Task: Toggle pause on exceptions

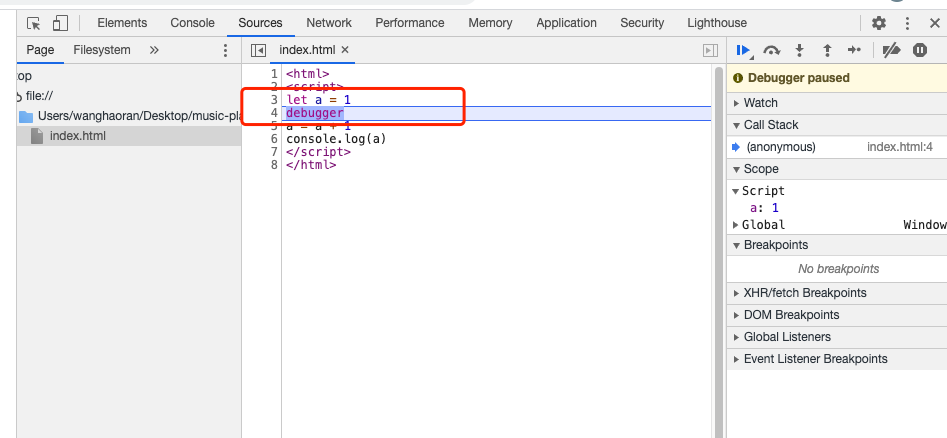Action: [920, 51]
